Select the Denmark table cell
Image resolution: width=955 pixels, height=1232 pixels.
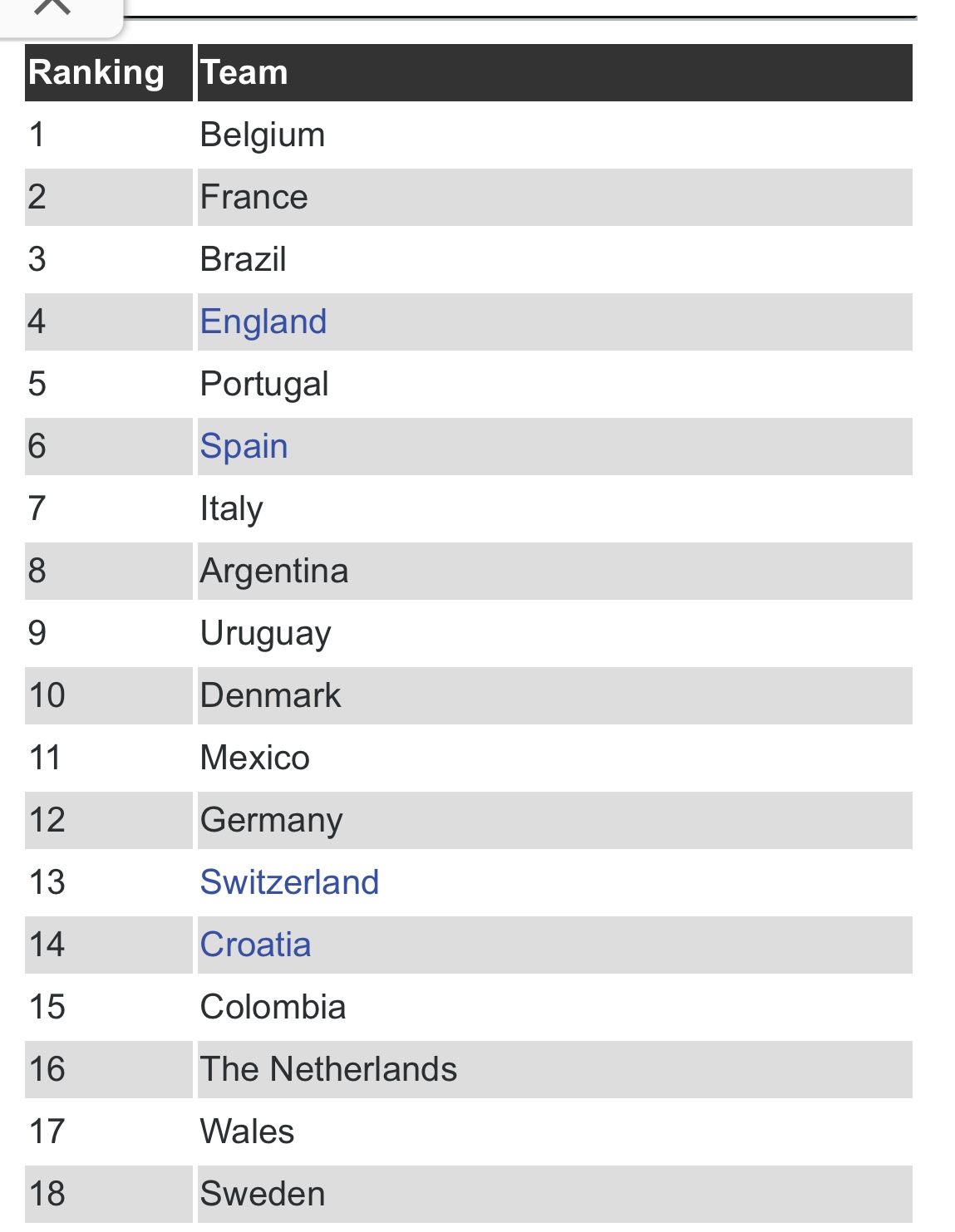pos(555,696)
